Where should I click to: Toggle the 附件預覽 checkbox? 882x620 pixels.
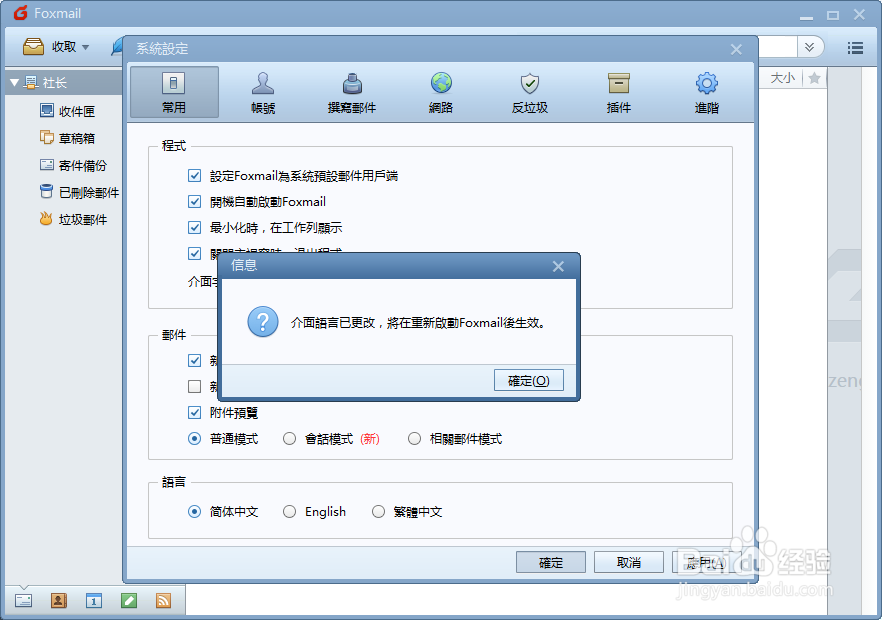(x=194, y=412)
